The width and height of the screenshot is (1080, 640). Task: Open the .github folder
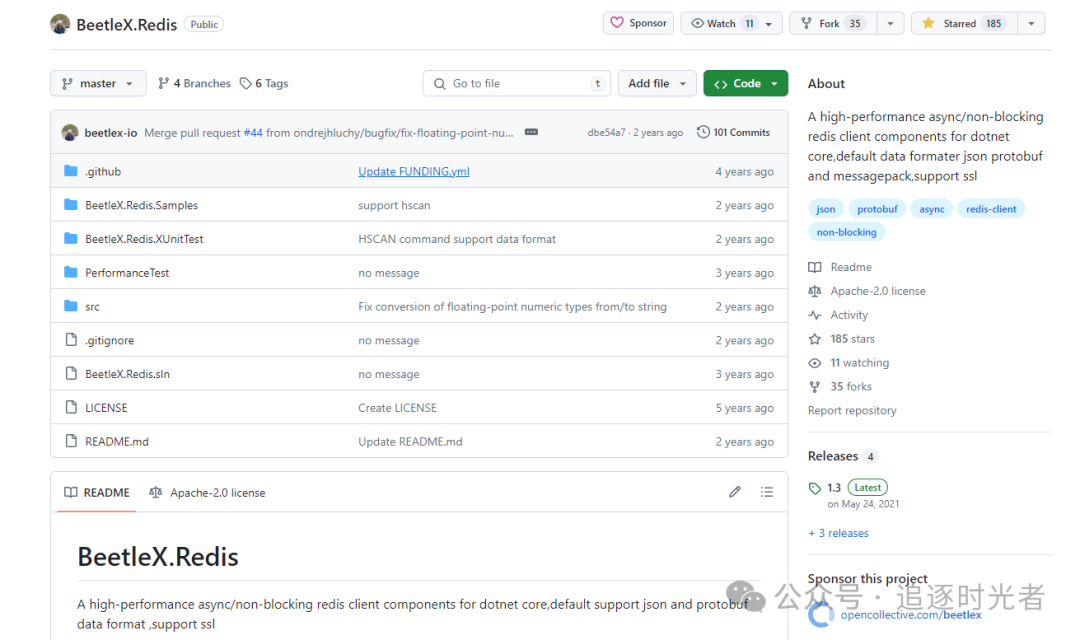[x=103, y=171]
